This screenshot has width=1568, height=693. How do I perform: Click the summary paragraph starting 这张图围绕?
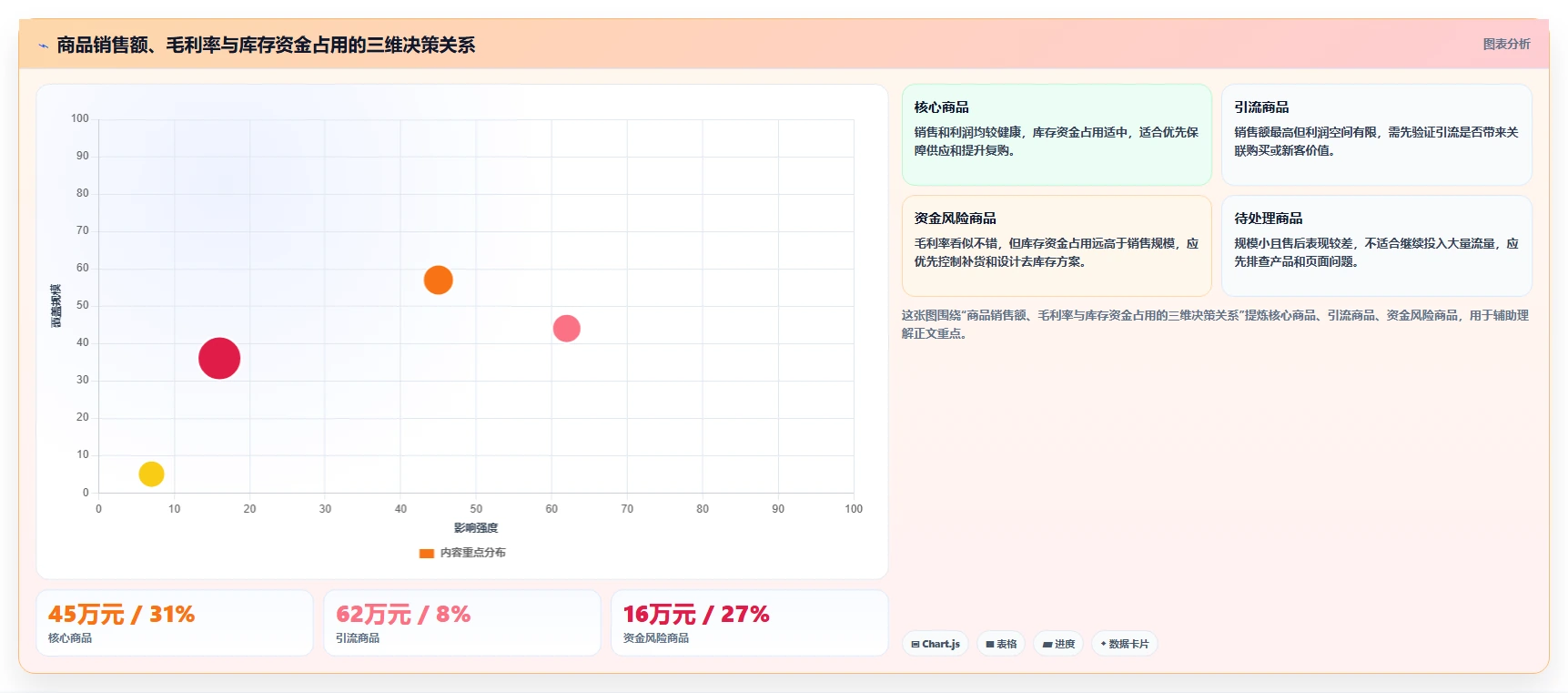(x=1215, y=324)
